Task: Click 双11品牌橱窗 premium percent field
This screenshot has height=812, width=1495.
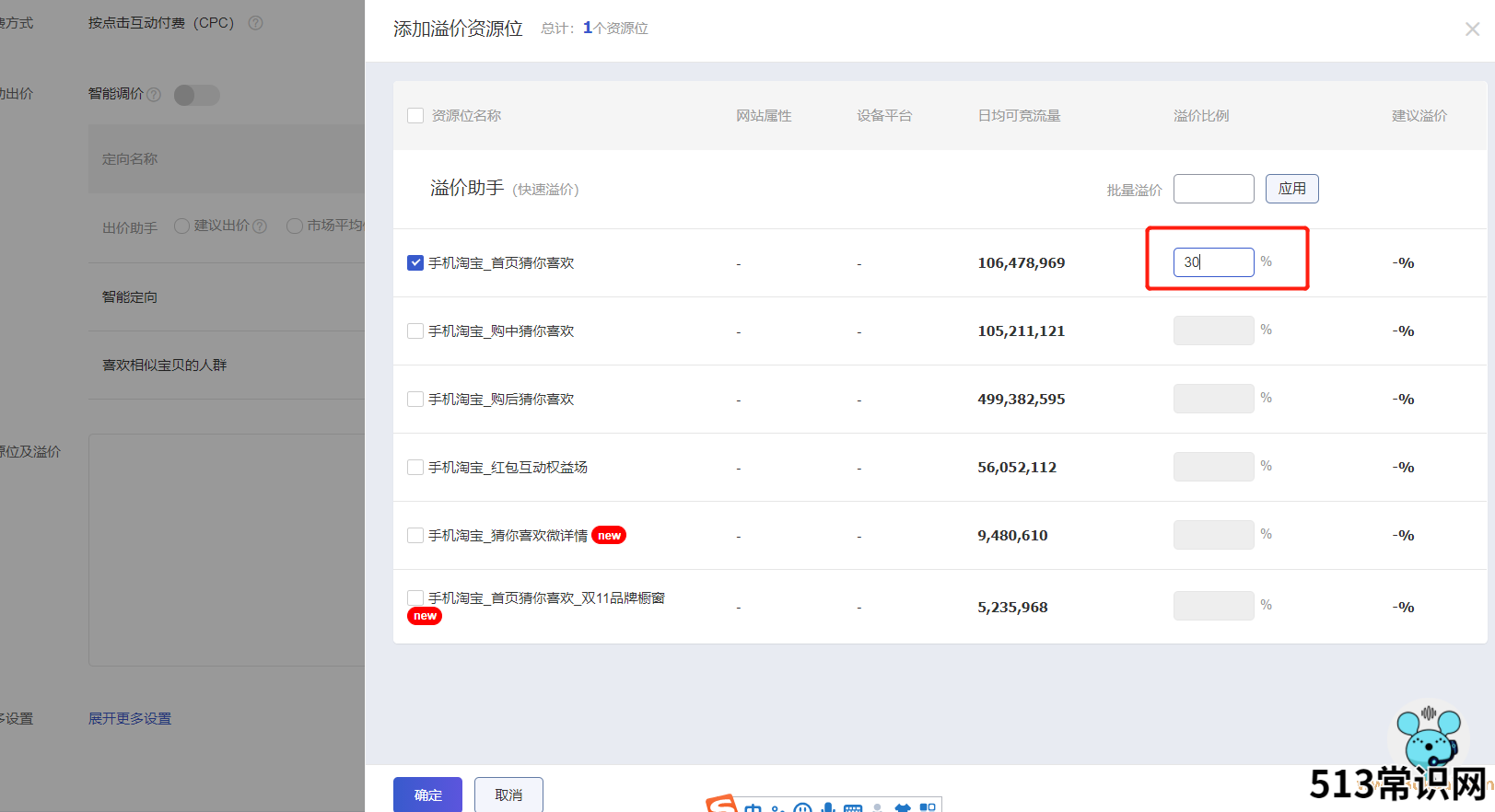Action: point(1213,606)
